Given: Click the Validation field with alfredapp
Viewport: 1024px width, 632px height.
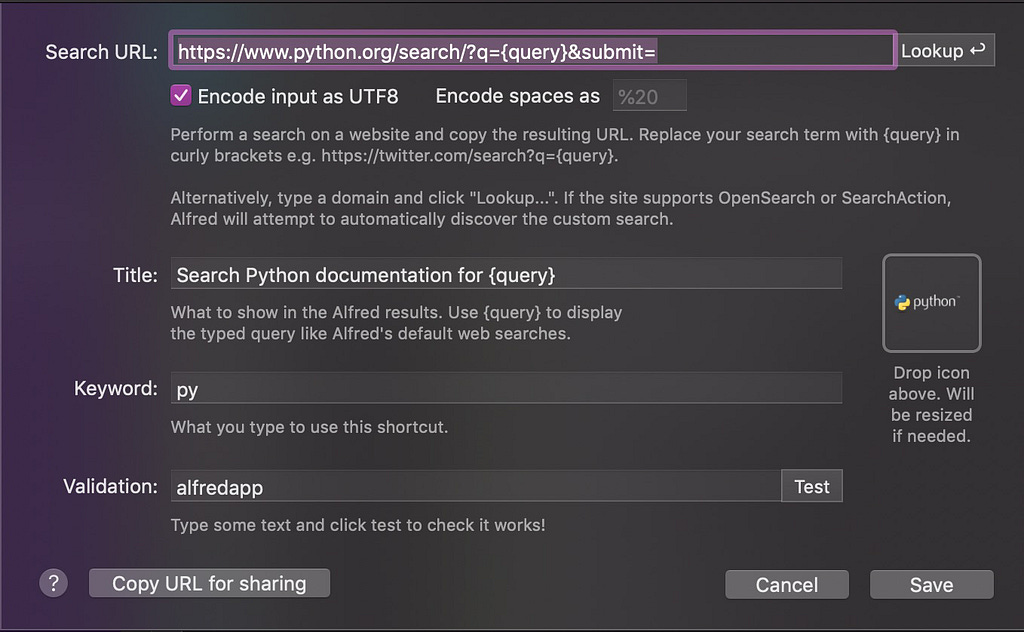Looking at the screenshot, I should [x=476, y=486].
